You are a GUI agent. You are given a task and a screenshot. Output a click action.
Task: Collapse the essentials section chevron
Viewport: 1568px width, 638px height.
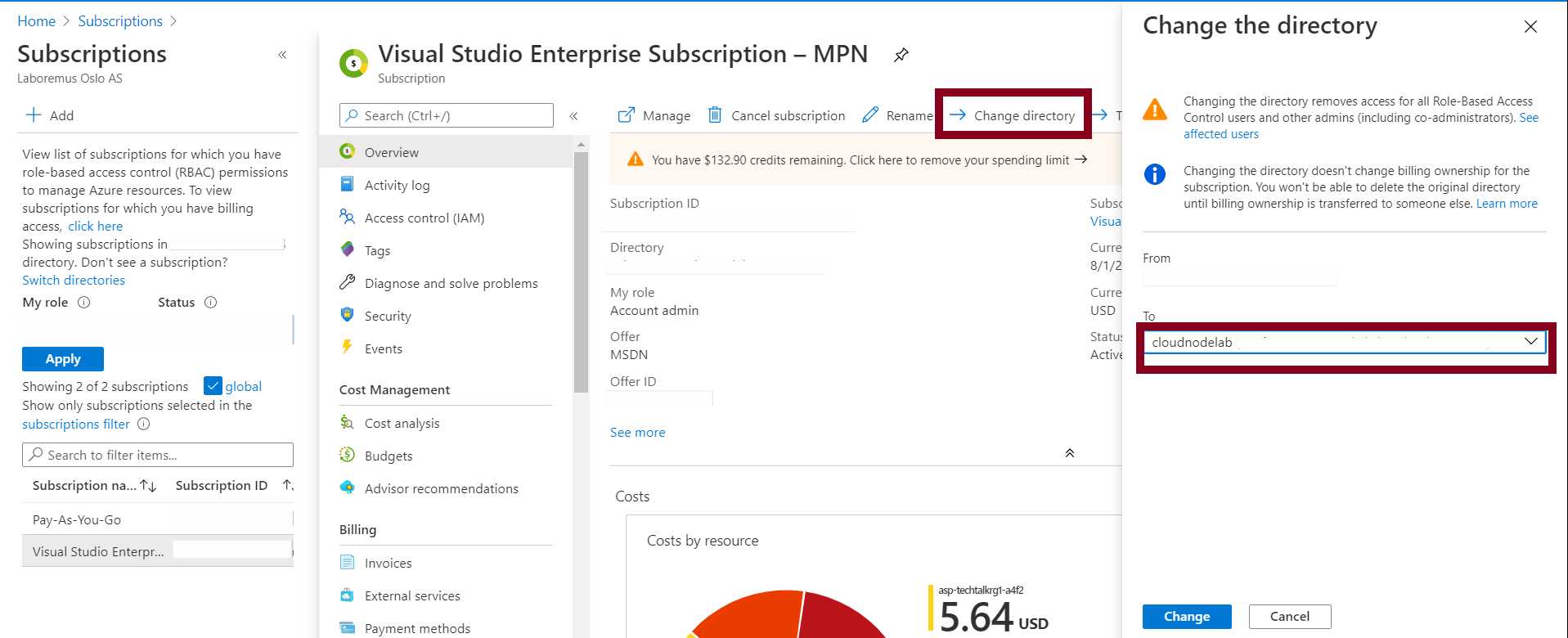1070,453
